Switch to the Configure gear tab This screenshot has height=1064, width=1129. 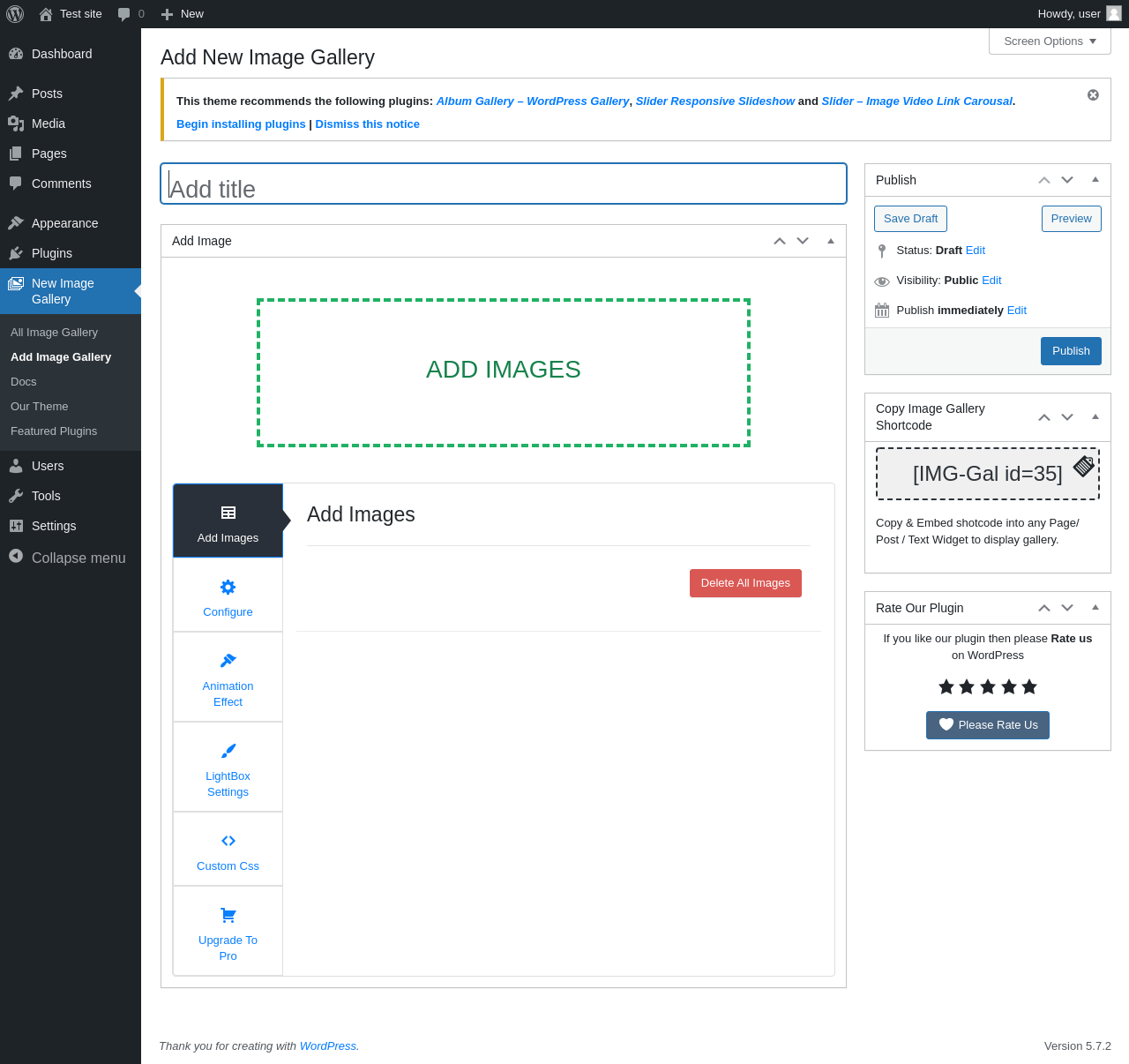pyautogui.click(x=228, y=595)
